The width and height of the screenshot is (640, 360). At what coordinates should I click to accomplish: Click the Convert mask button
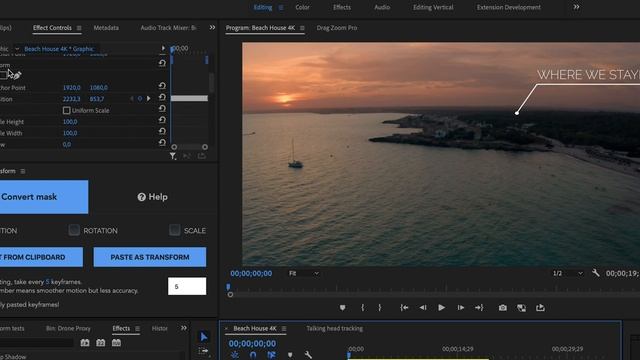44,197
